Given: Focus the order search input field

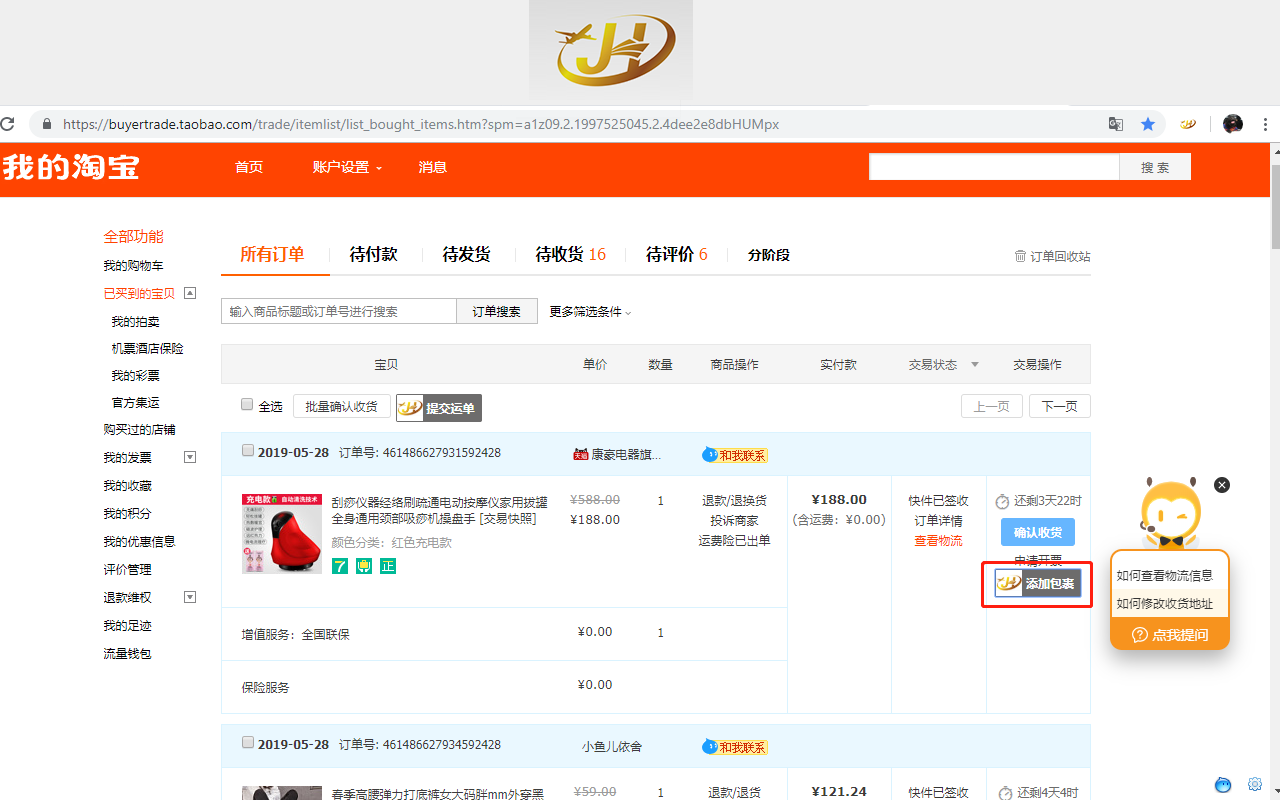Looking at the screenshot, I should pos(339,311).
